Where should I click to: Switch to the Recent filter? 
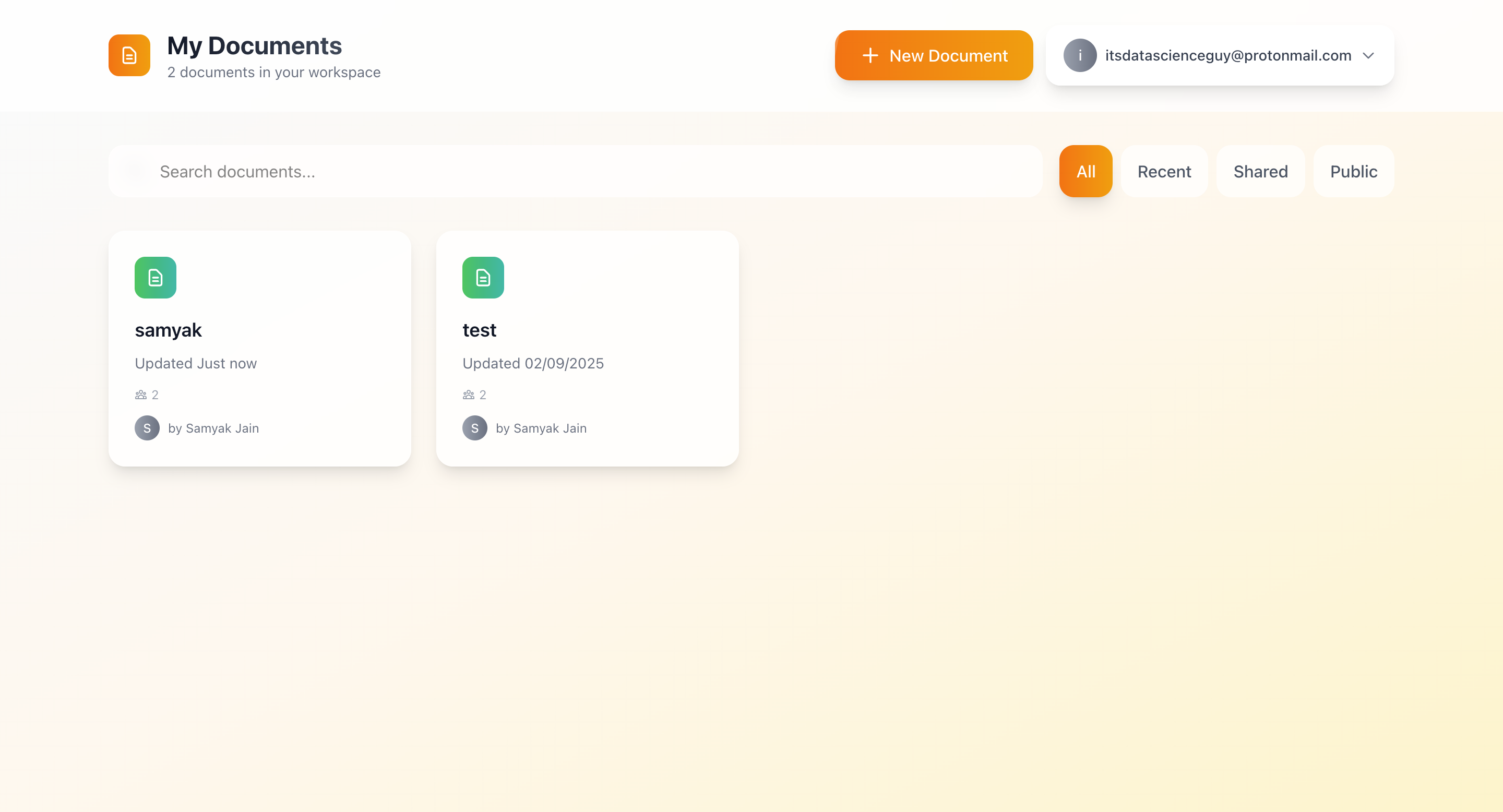pyautogui.click(x=1164, y=172)
